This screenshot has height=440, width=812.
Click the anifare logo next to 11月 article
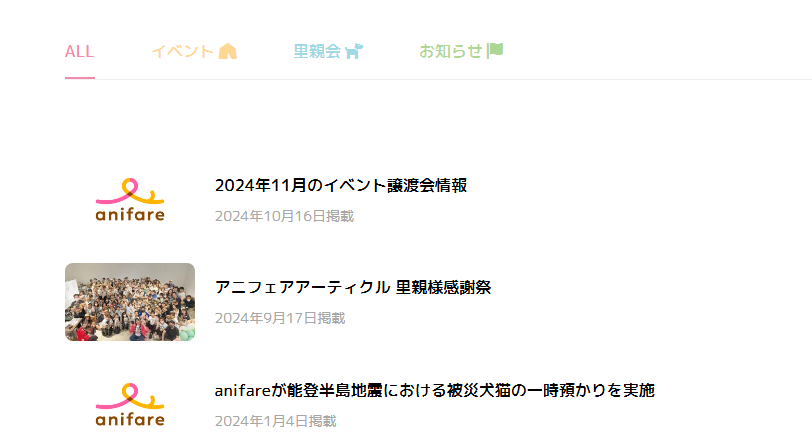130,200
